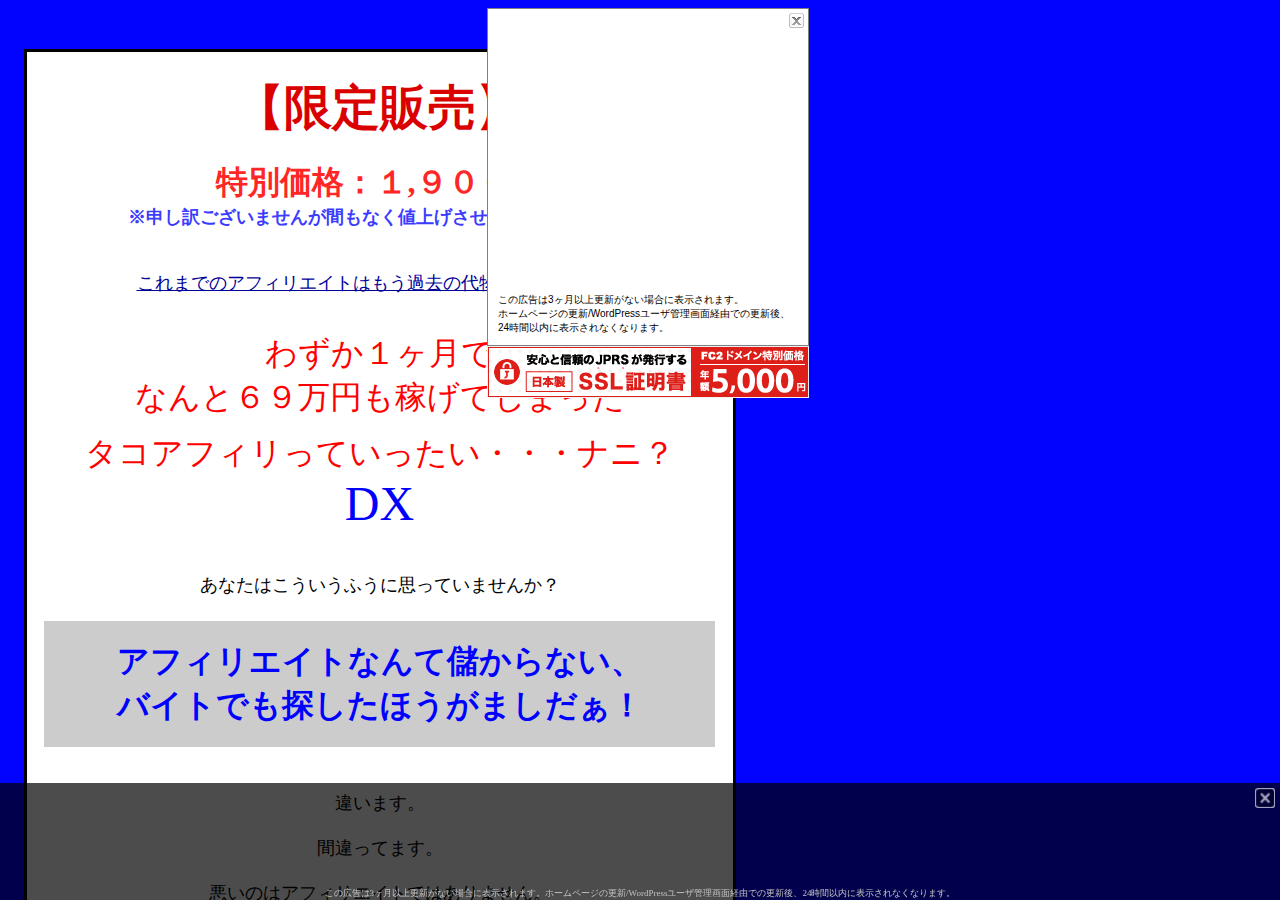Open the JPRS SSL certificate ad banner
The image size is (1280, 900).
(x=648, y=372)
